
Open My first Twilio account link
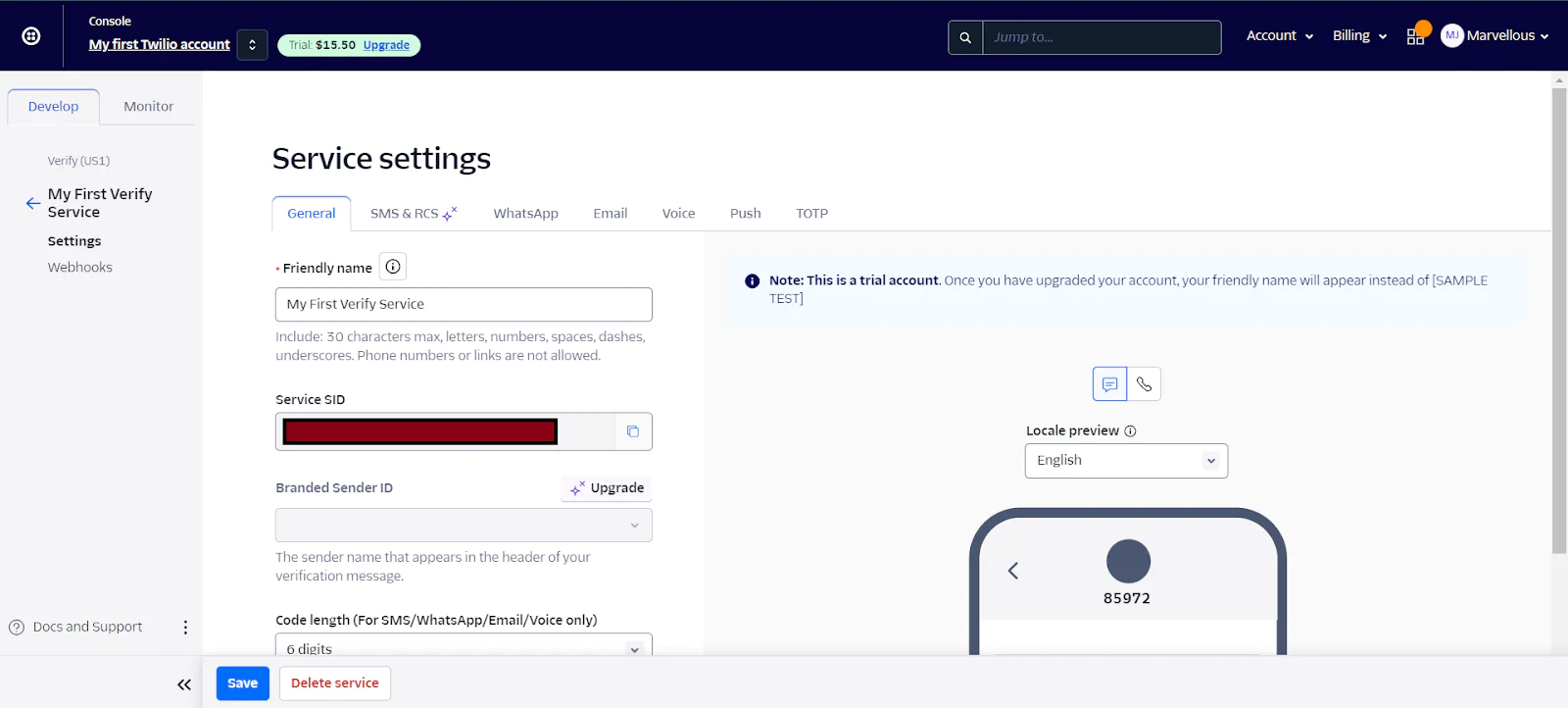[160, 44]
